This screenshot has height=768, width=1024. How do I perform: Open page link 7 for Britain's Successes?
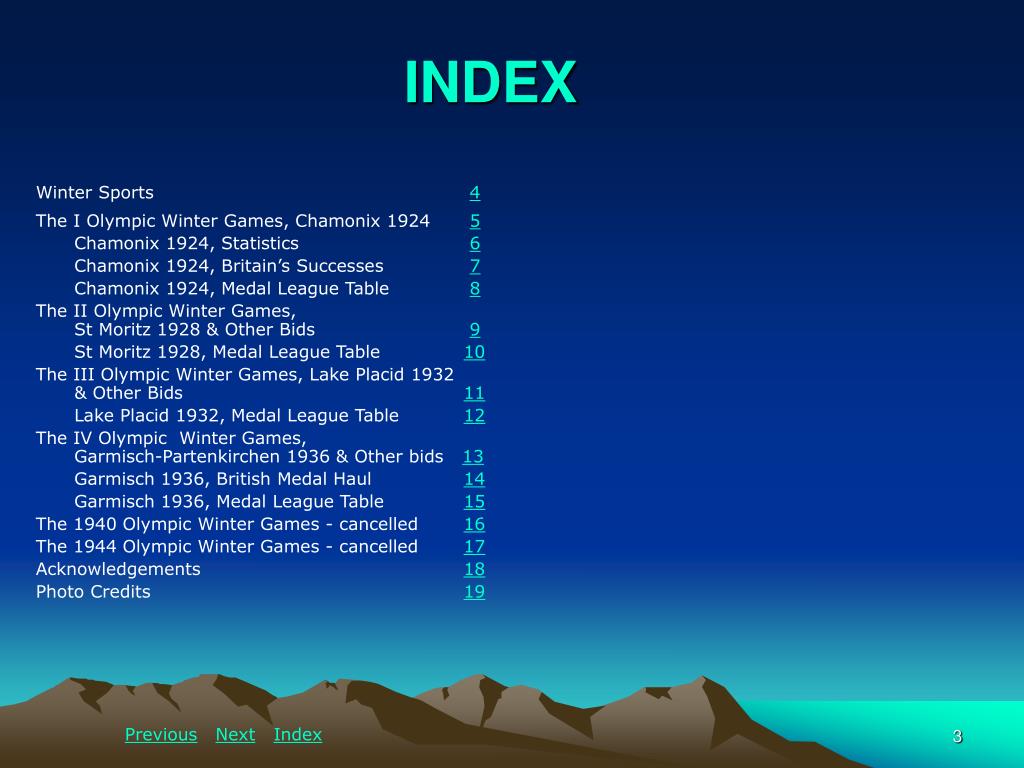(x=475, y=266)
